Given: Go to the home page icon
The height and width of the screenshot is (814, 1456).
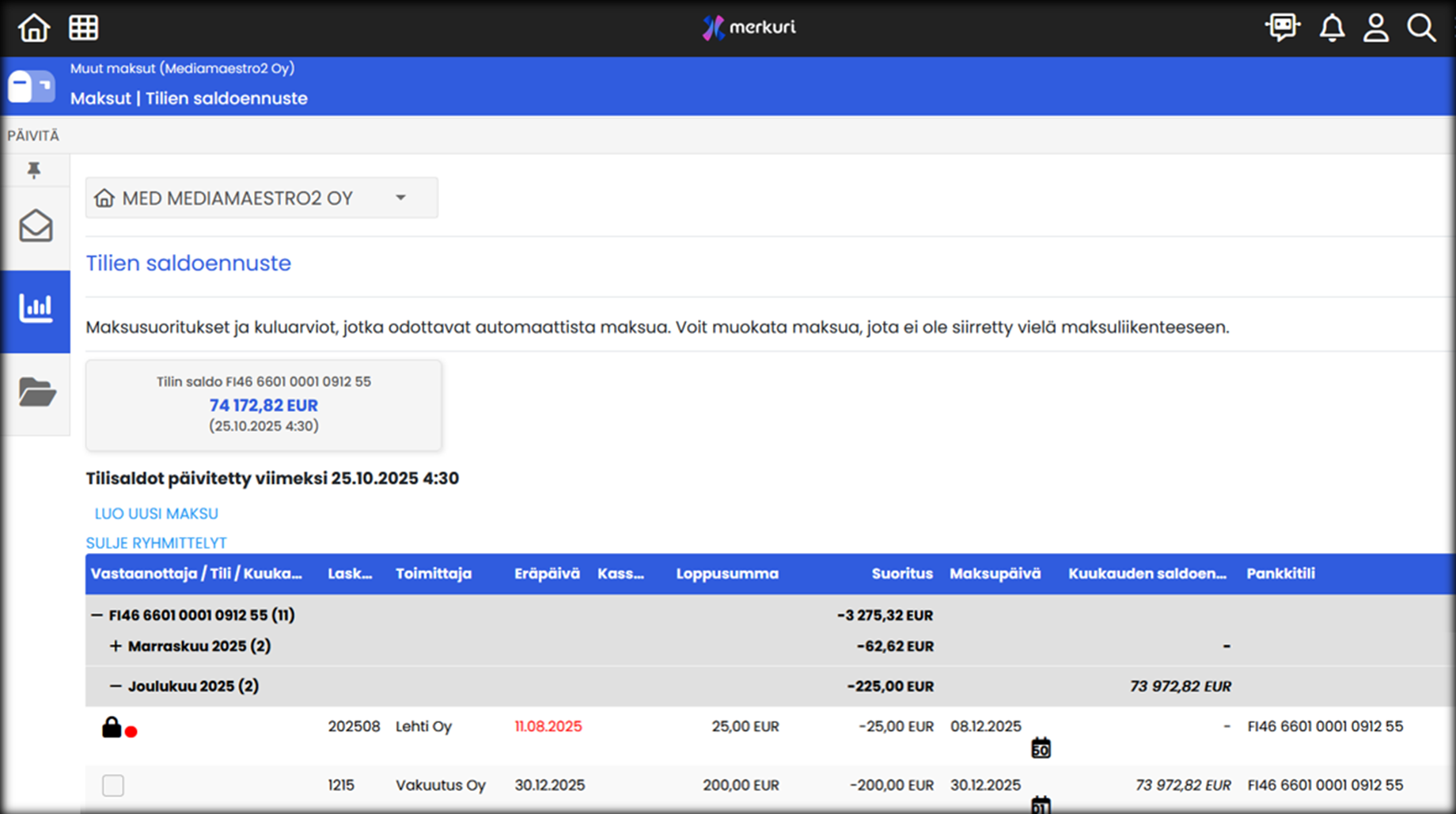Looking at the screenshot, I should point(34,28).
